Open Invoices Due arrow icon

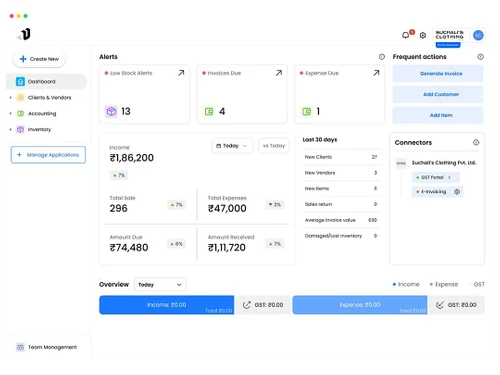click(279, 73)
